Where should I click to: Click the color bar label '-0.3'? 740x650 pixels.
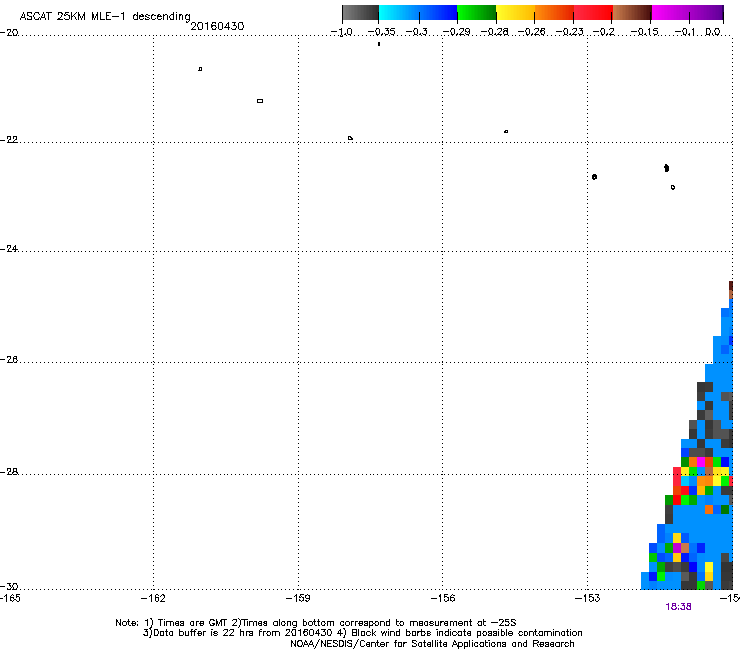[417, 32]
